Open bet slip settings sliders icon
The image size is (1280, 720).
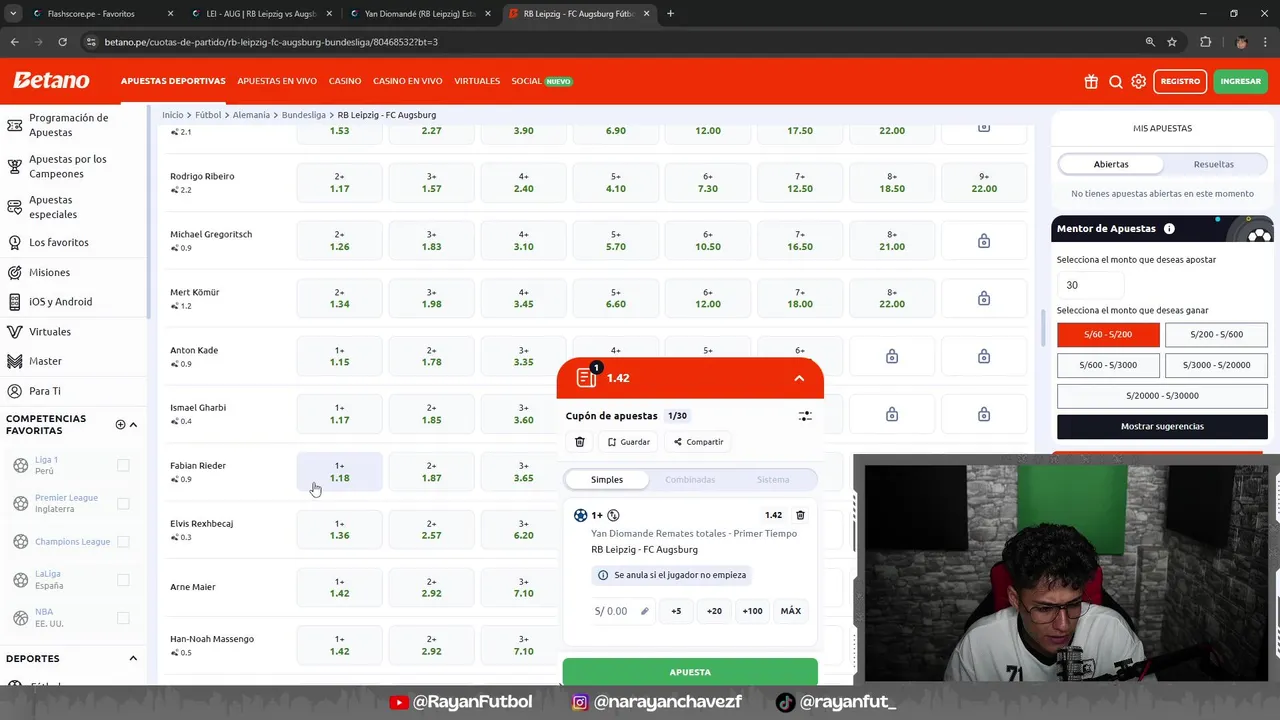(x=805, y=416)
